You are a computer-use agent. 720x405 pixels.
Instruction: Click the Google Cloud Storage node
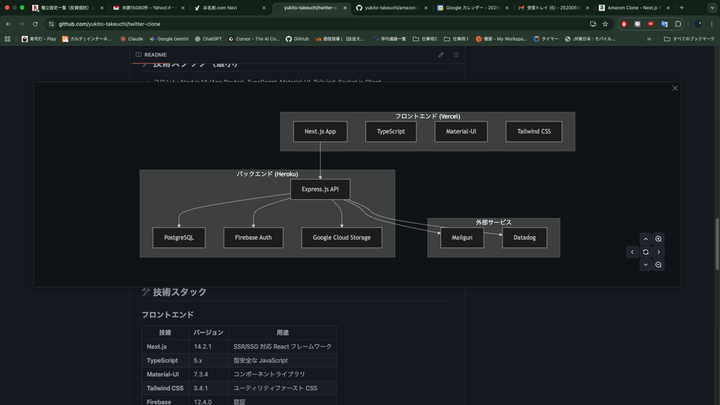tap(341, 238)
